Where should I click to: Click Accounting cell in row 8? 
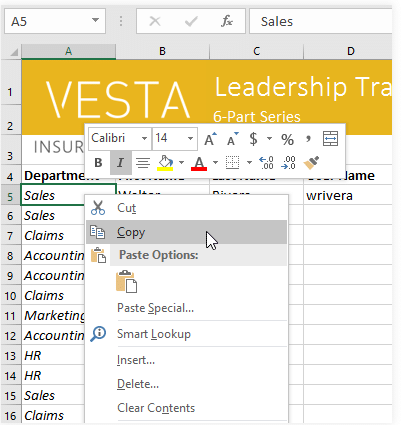point(53,255)
